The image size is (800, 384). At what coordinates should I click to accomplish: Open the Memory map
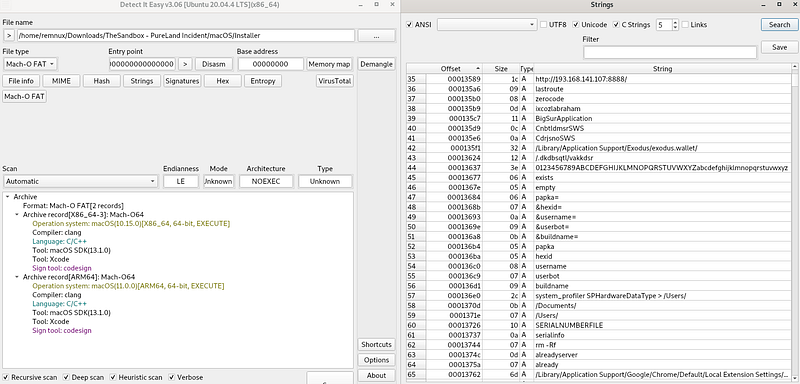point(329,64)
